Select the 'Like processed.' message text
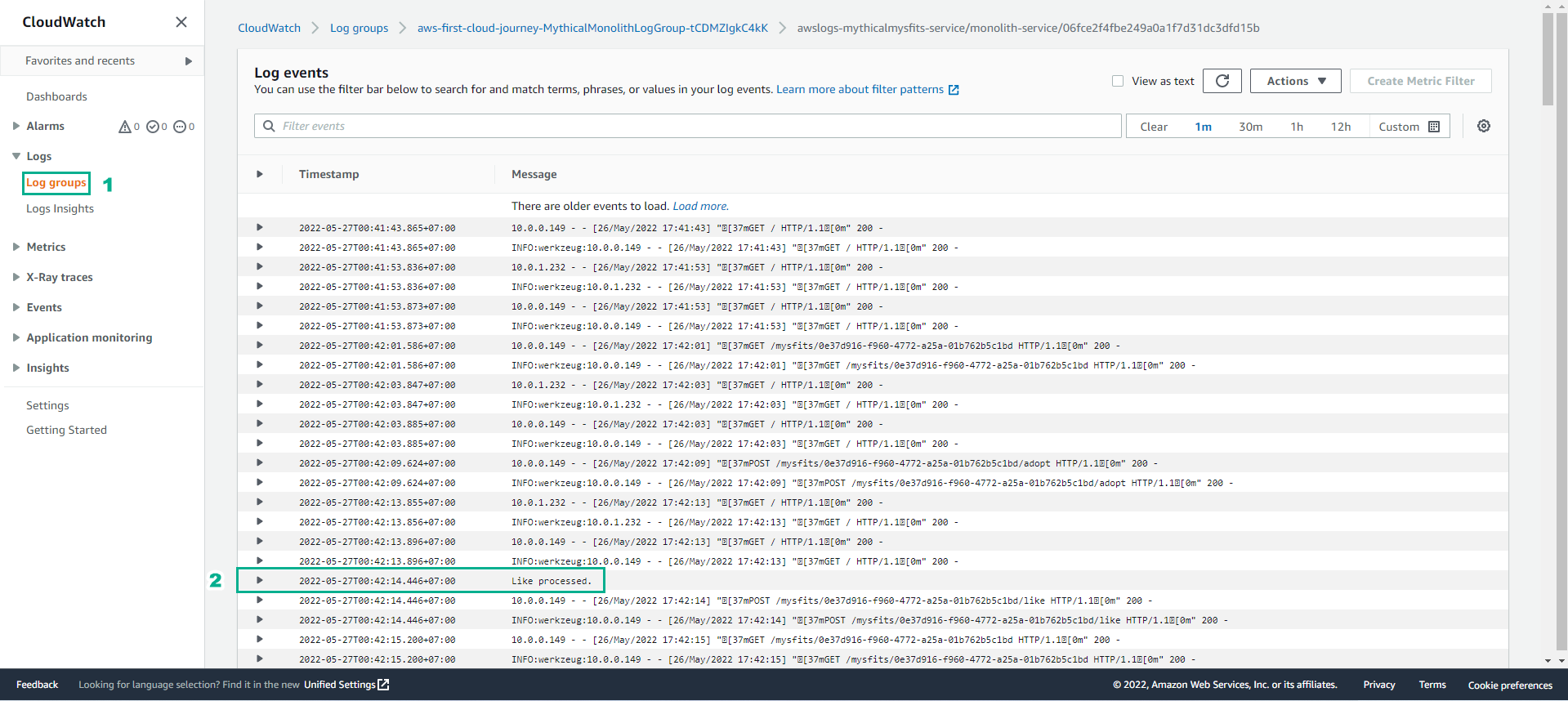Screen dimensions: 1568x701 coord(551,581)
